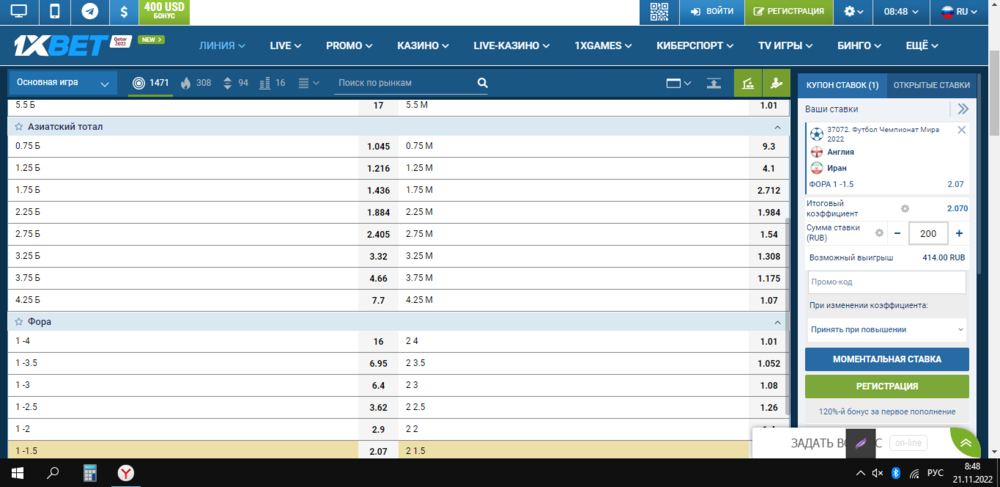Click the collapse all markets icon
Screen dimensions: 1000x487
tap(714, 83)
